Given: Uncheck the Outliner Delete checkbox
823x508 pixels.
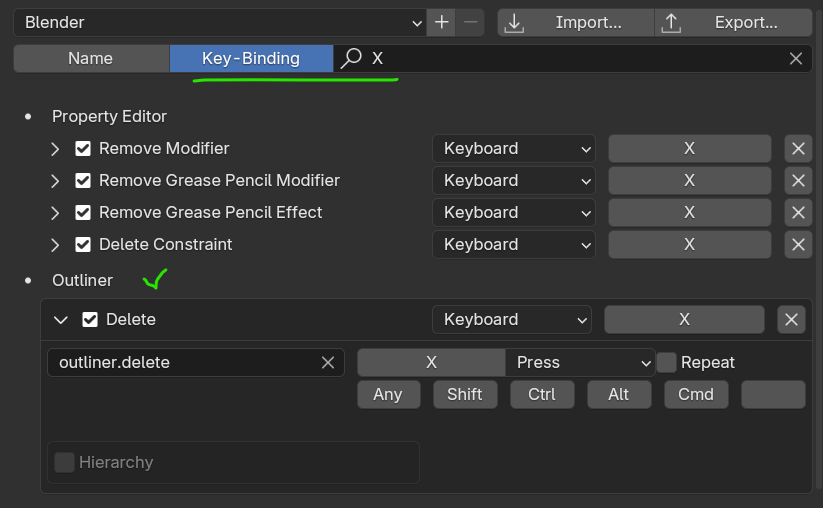Looking at the screenshot, I should pos(90,320).
